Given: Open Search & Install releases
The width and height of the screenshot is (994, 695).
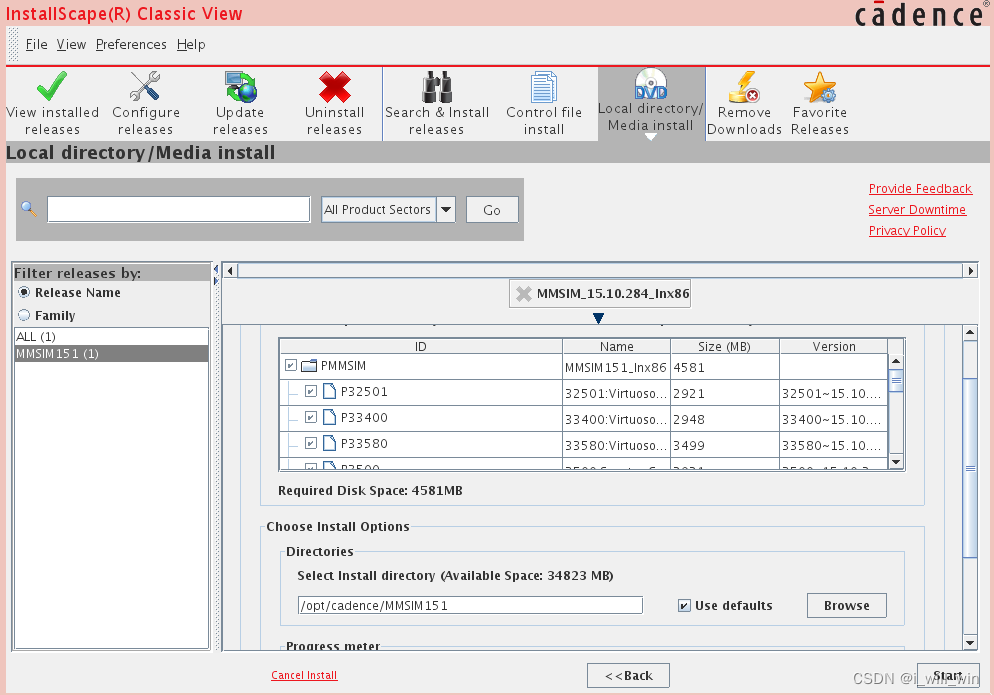Looking at the screenshot, I should tap(438, 100).
